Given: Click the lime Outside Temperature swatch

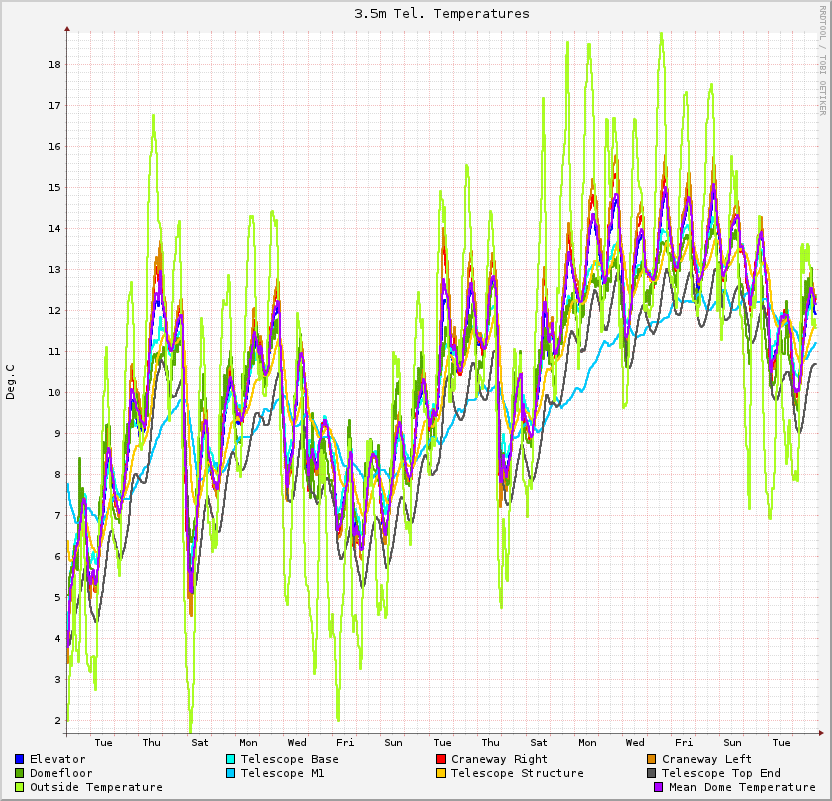Looking at the screenshot, I should (x=20, y=787).
